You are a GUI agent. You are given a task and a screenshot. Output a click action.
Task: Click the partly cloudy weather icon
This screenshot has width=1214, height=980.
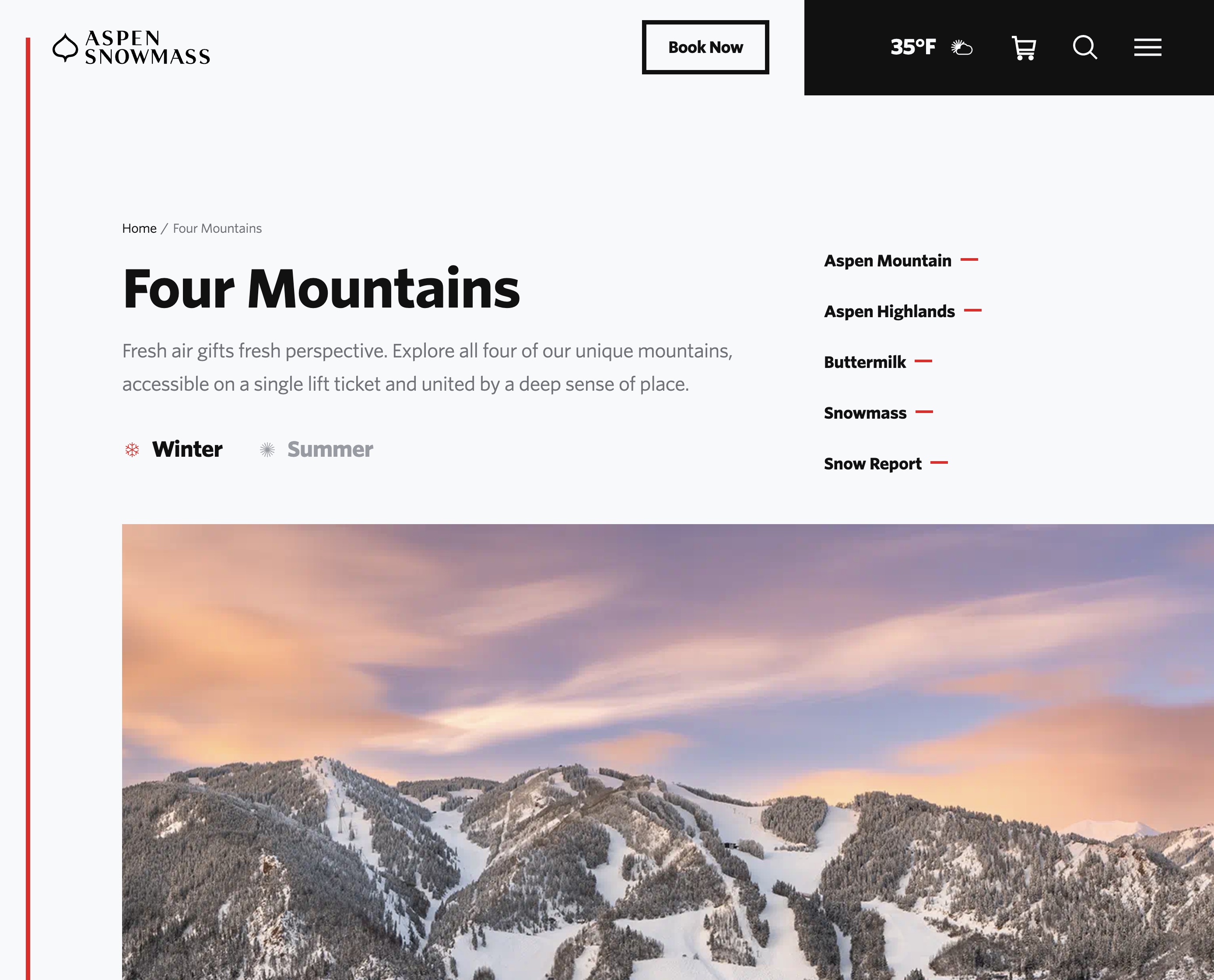click(x=961, y=47)
